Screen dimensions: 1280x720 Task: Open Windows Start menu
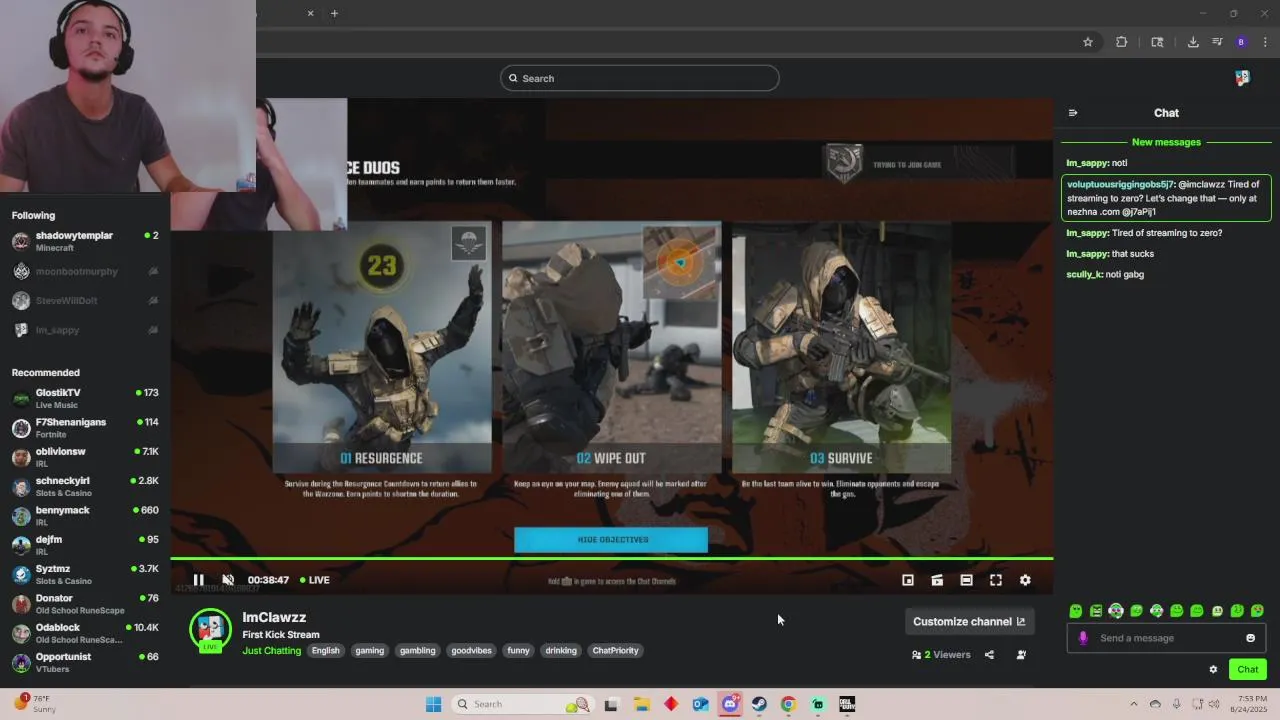pyautogui.click(x=433, y=704)
